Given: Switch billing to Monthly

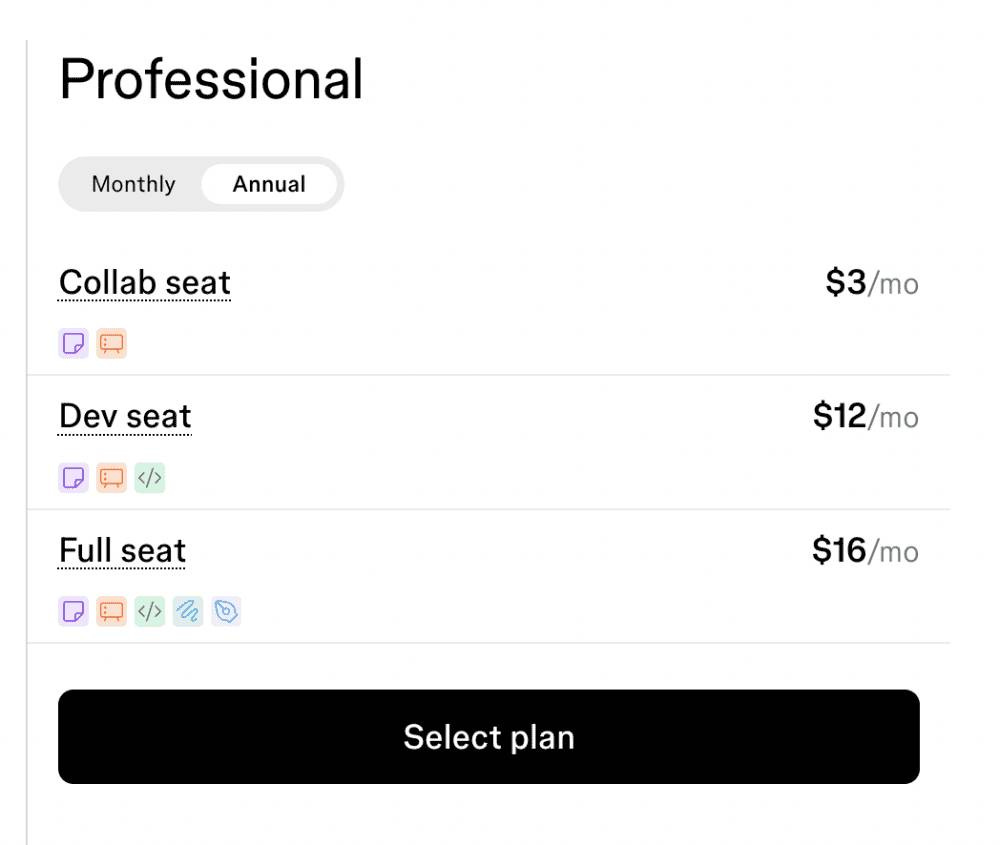Looking at the screenshot, I should click(x=133, y=184).
